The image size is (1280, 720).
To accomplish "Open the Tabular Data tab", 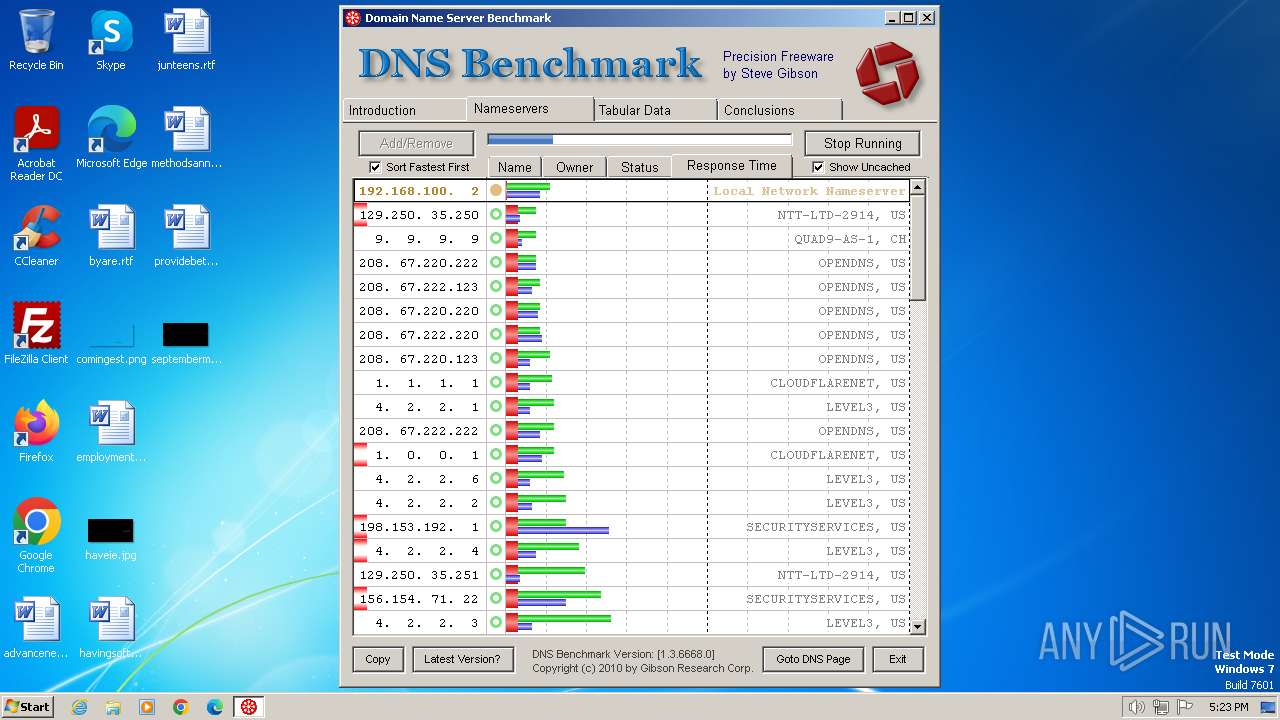I will tap(655, 110).
